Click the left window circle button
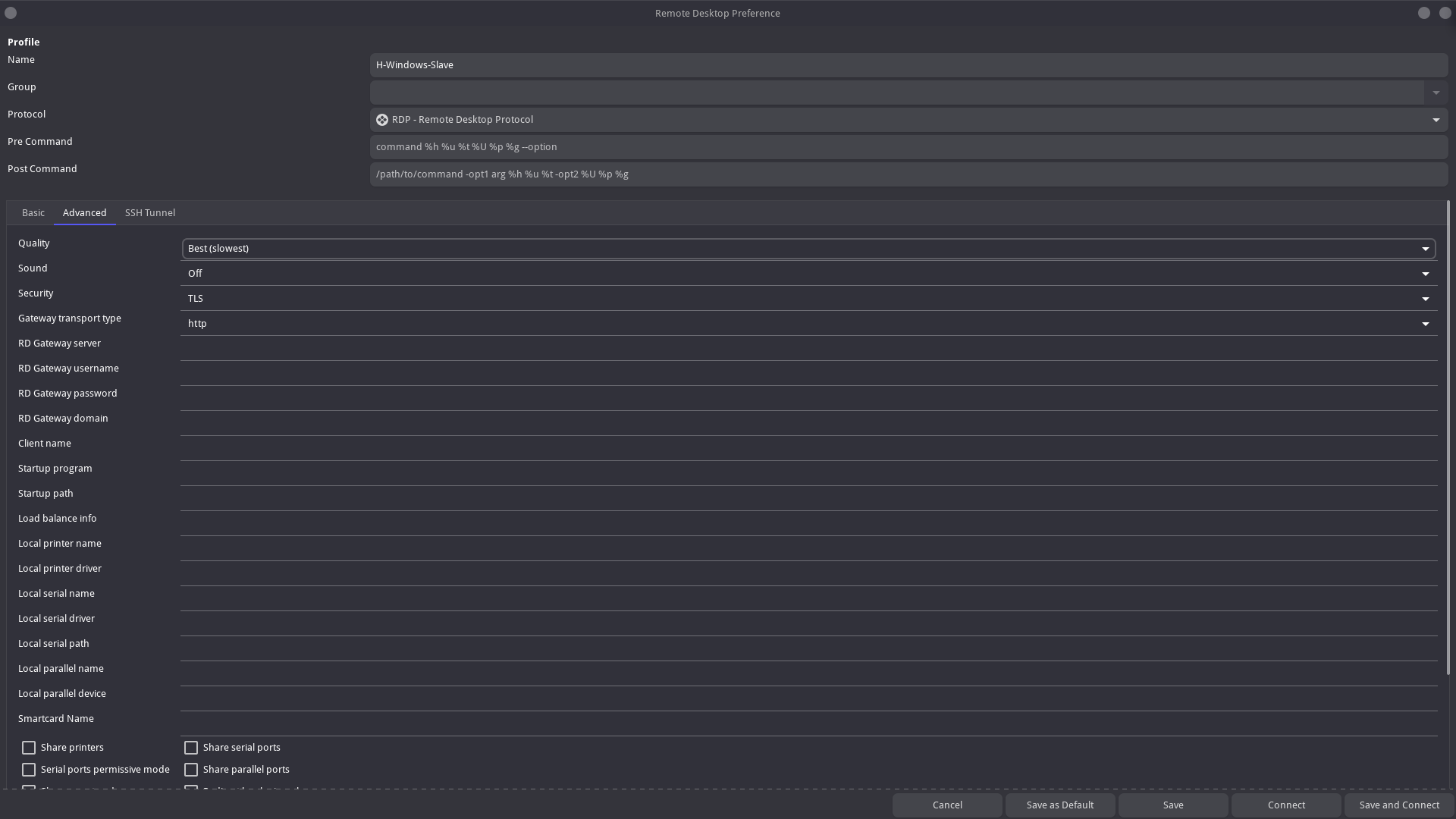Viewport: 1456px width, 819px height. click(x=11, y=13)
